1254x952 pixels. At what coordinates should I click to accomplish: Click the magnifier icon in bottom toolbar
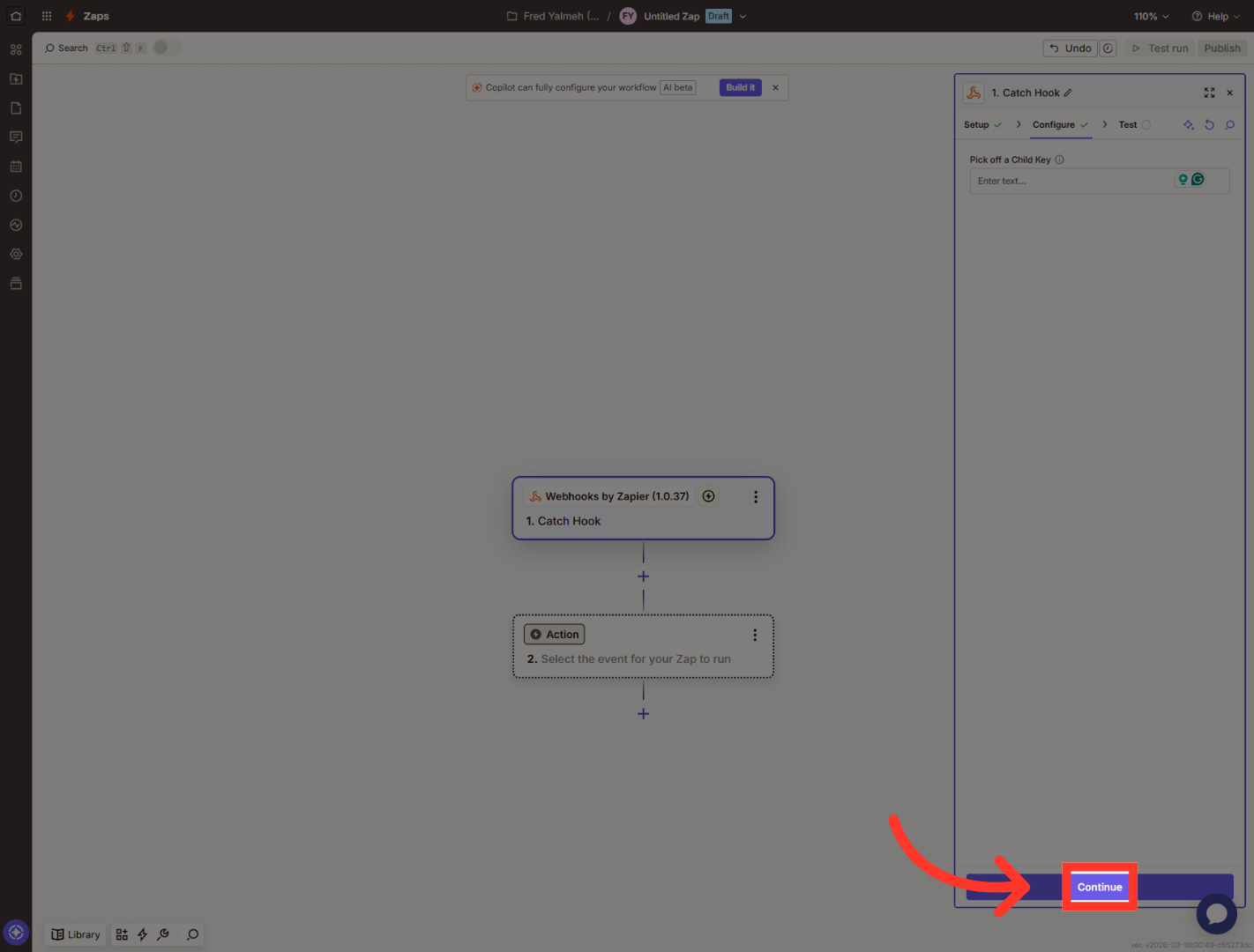[x=192, y=934]
